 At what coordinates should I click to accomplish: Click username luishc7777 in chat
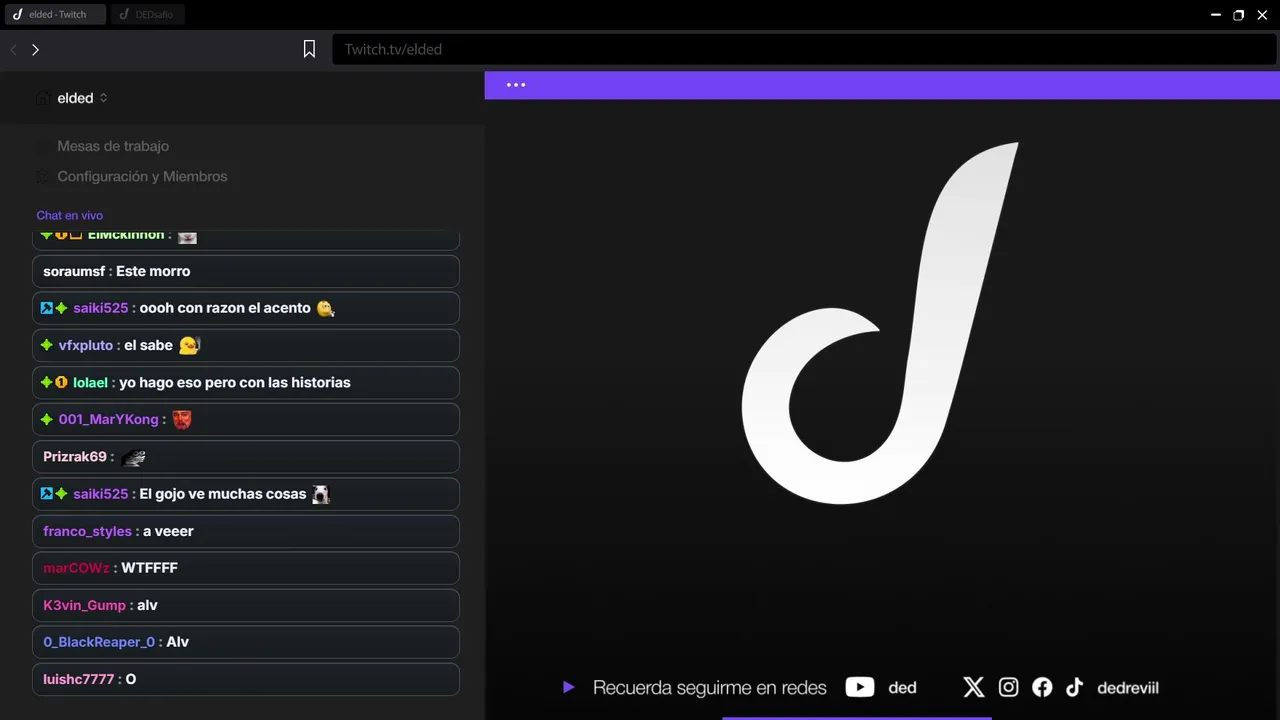tap(79, 679)
